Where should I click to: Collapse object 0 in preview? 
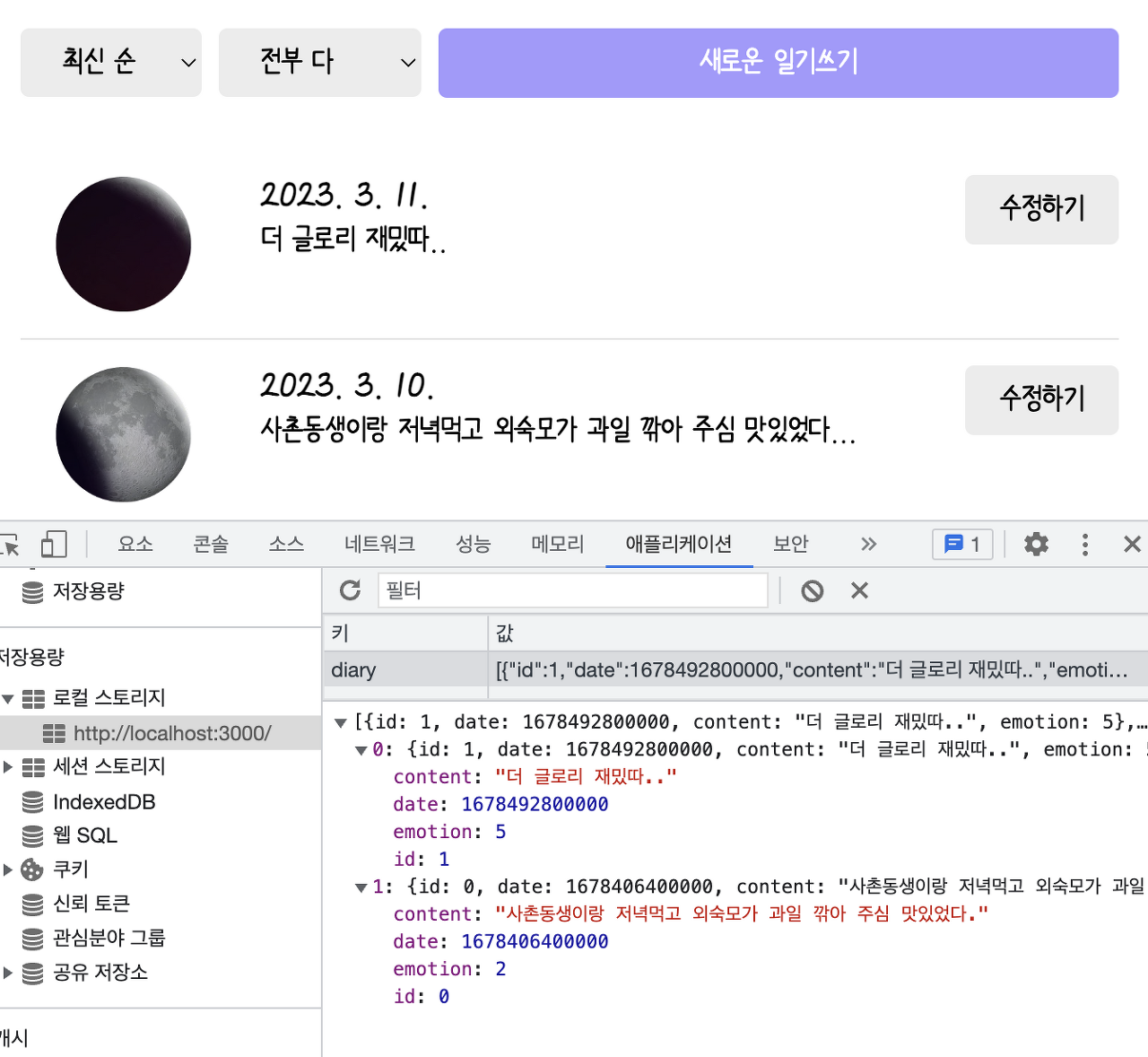[x=361, y=750]
